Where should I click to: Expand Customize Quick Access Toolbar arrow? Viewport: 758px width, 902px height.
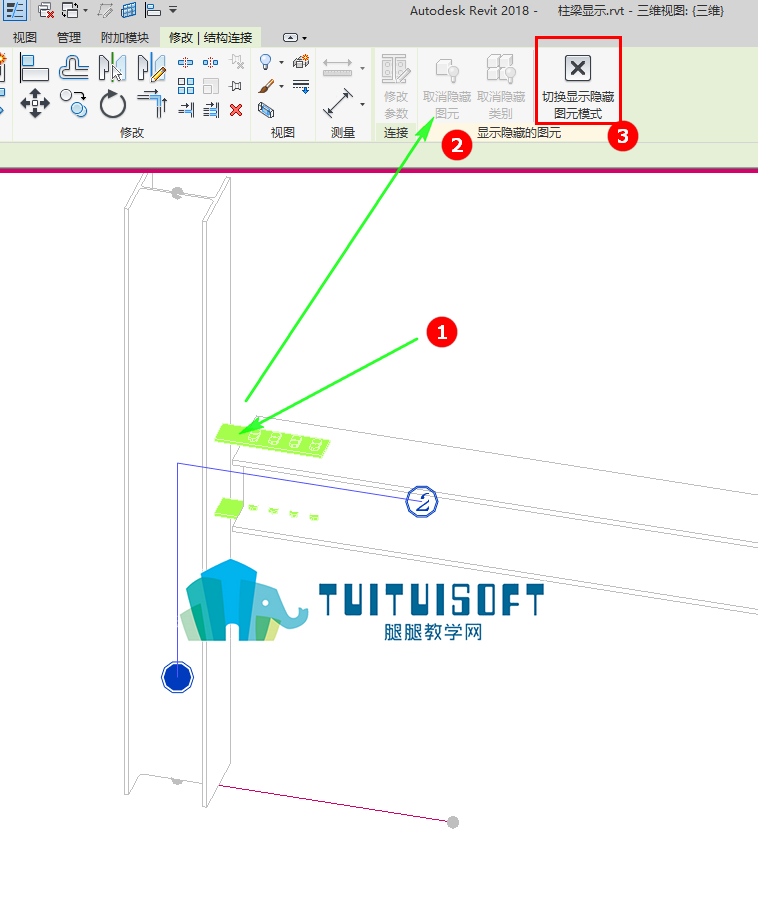click(x=173, y=10)
